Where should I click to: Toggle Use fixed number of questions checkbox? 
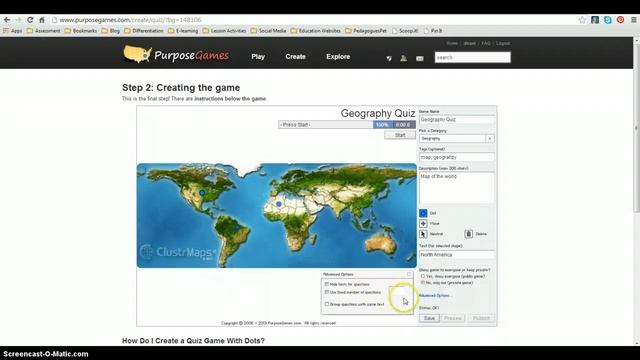(327, 292)
